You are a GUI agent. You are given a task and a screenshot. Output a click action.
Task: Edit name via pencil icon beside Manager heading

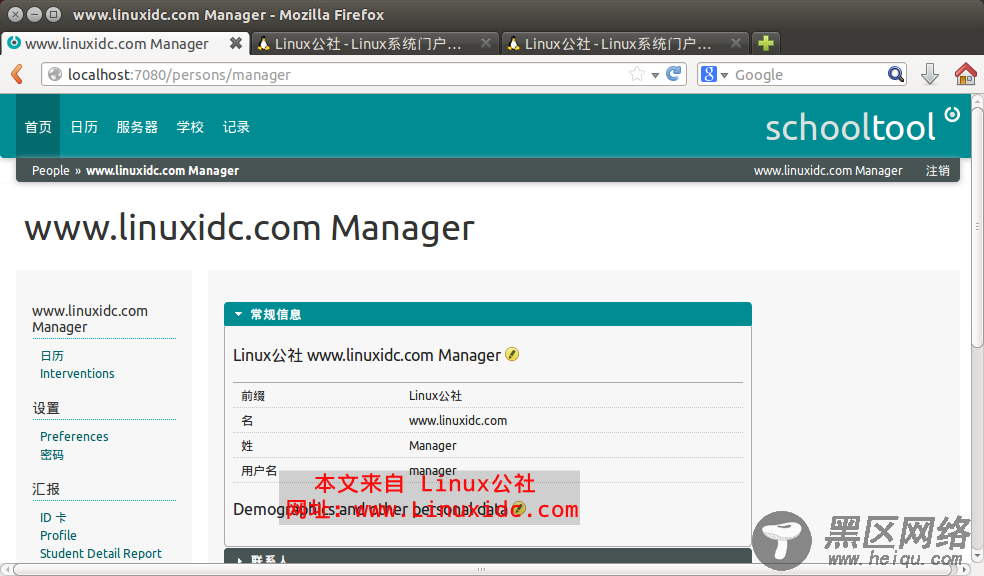[x=512, y=355]
